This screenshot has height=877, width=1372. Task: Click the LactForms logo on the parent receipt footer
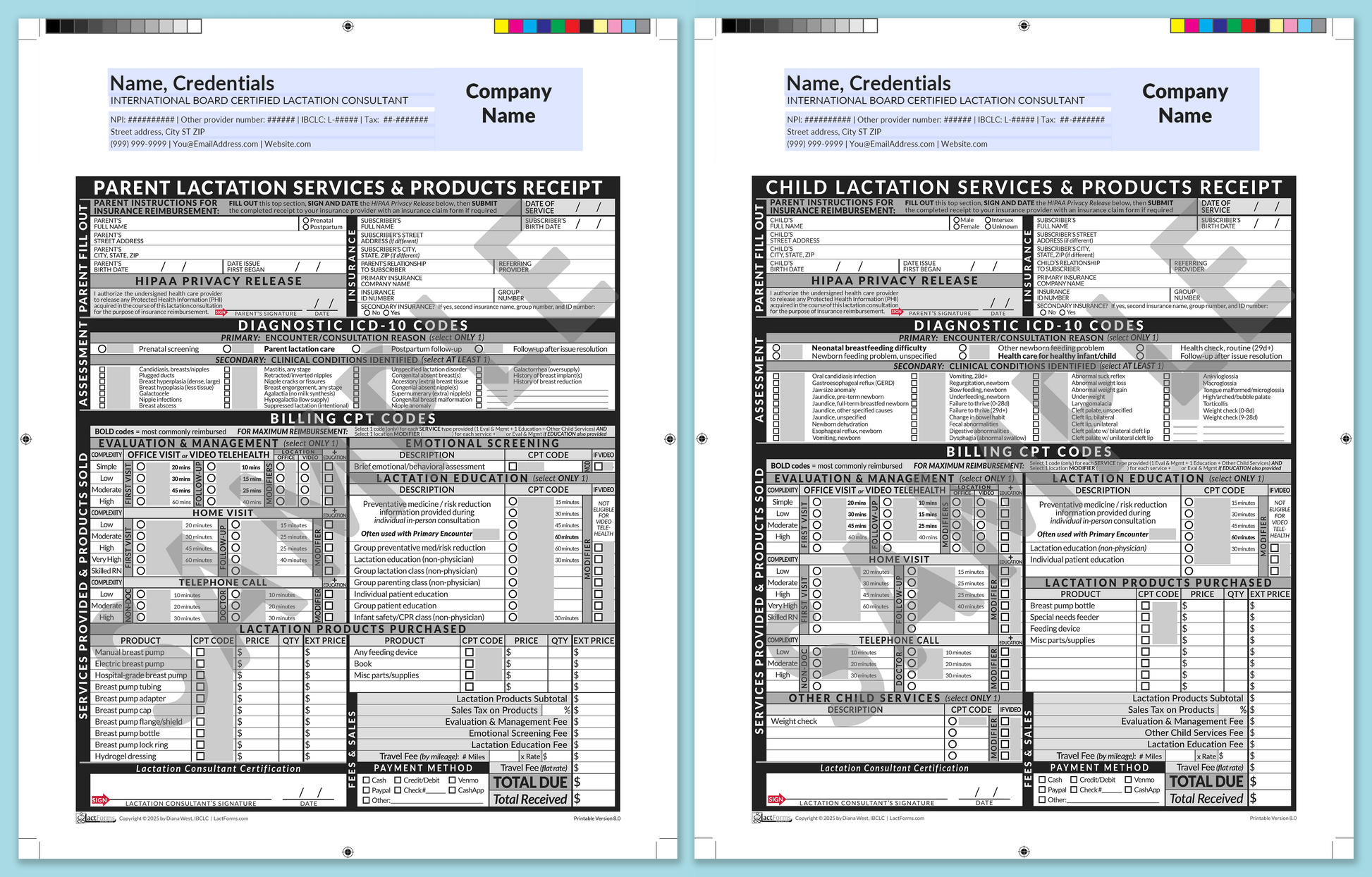[97, 818]
